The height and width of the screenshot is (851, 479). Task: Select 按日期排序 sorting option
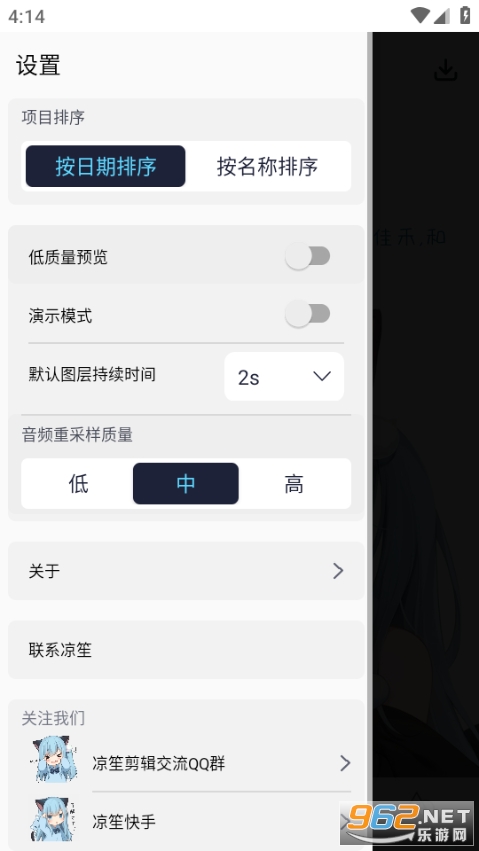pos(106,166)
